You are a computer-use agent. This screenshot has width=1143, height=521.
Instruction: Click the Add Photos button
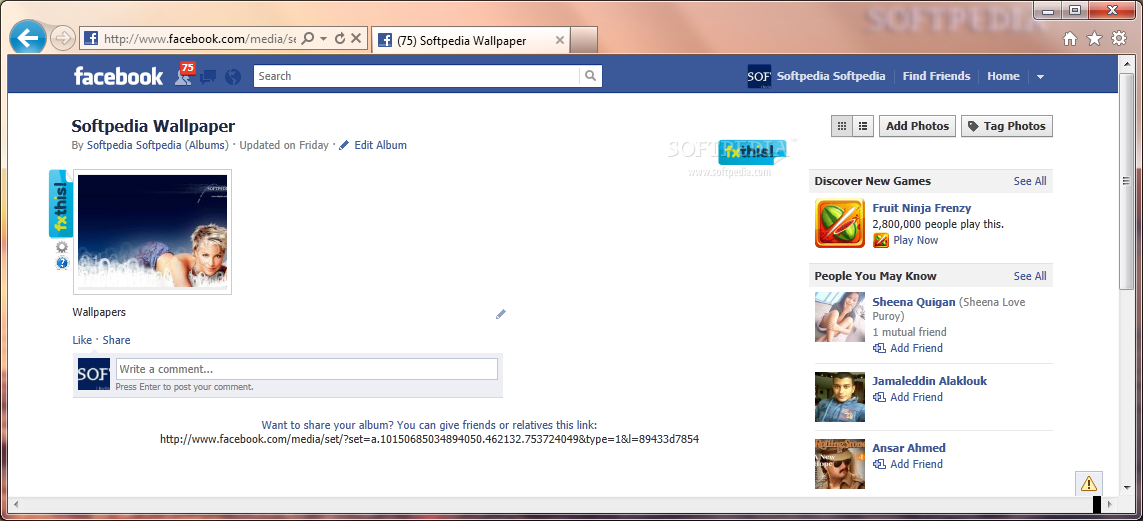pos(917,126)
